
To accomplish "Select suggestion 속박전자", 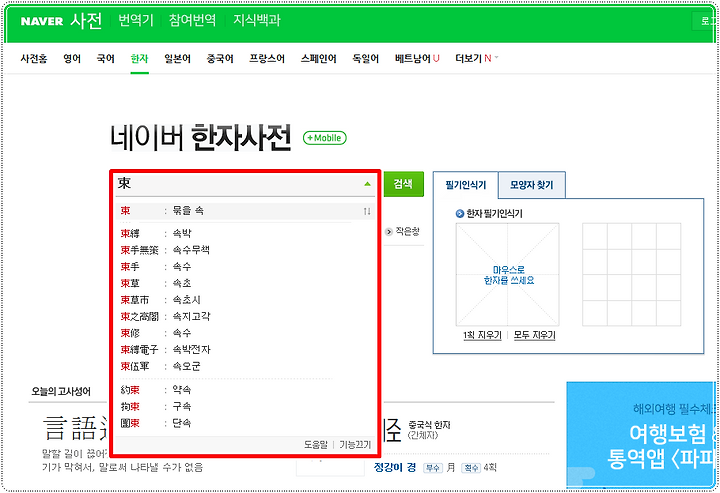I will point(245,350).
